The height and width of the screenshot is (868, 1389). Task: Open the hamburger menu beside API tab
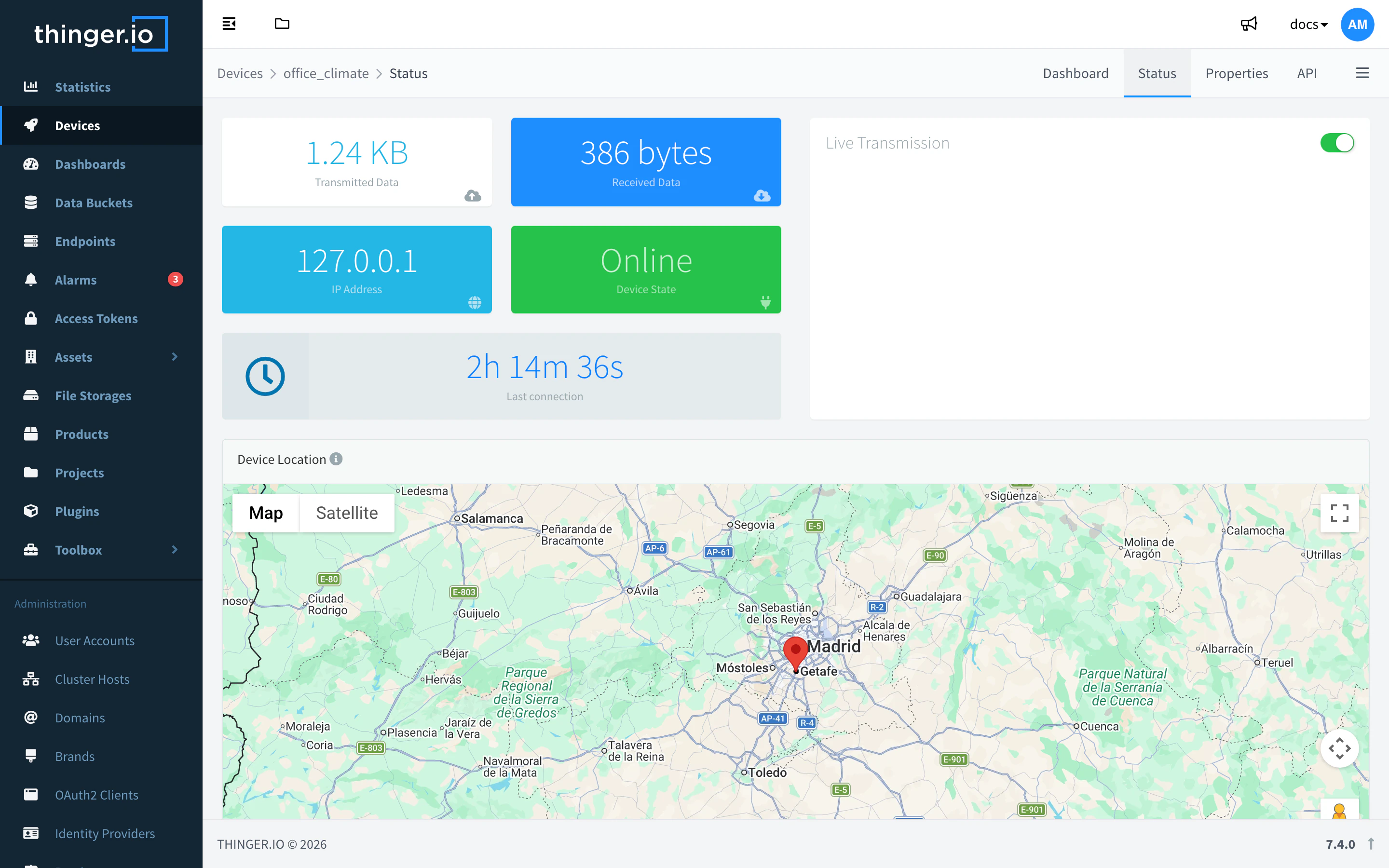coord(1362,73)
